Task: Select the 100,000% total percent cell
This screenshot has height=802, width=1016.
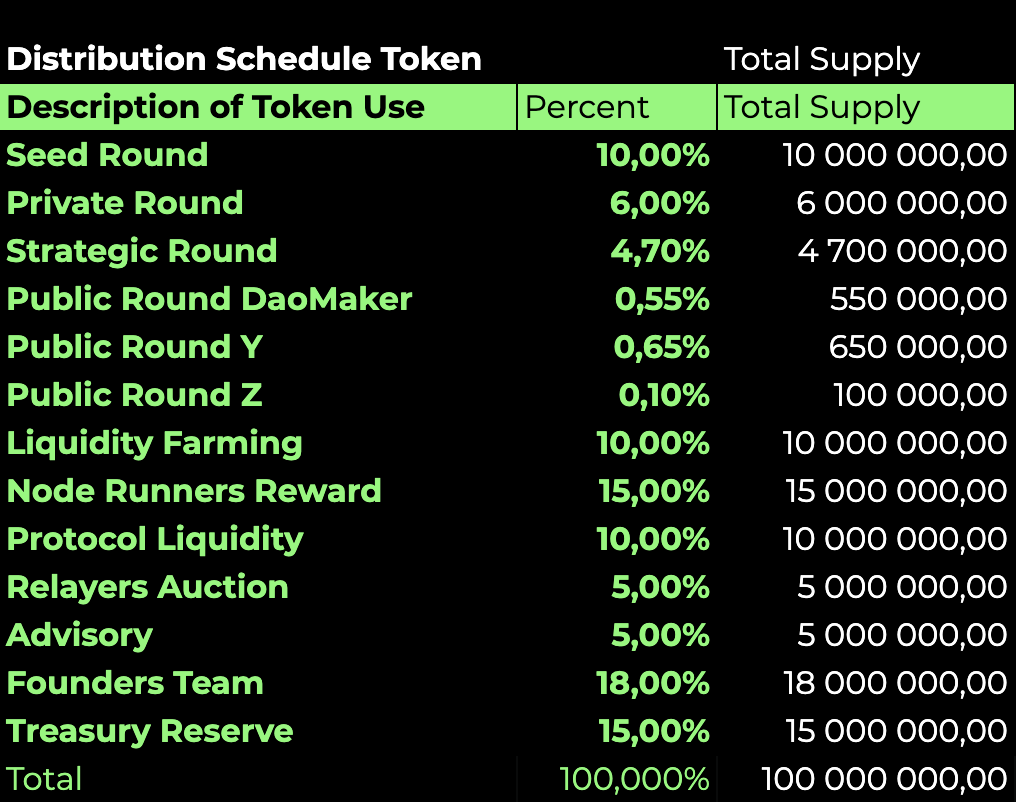Action: coord(634,779)
